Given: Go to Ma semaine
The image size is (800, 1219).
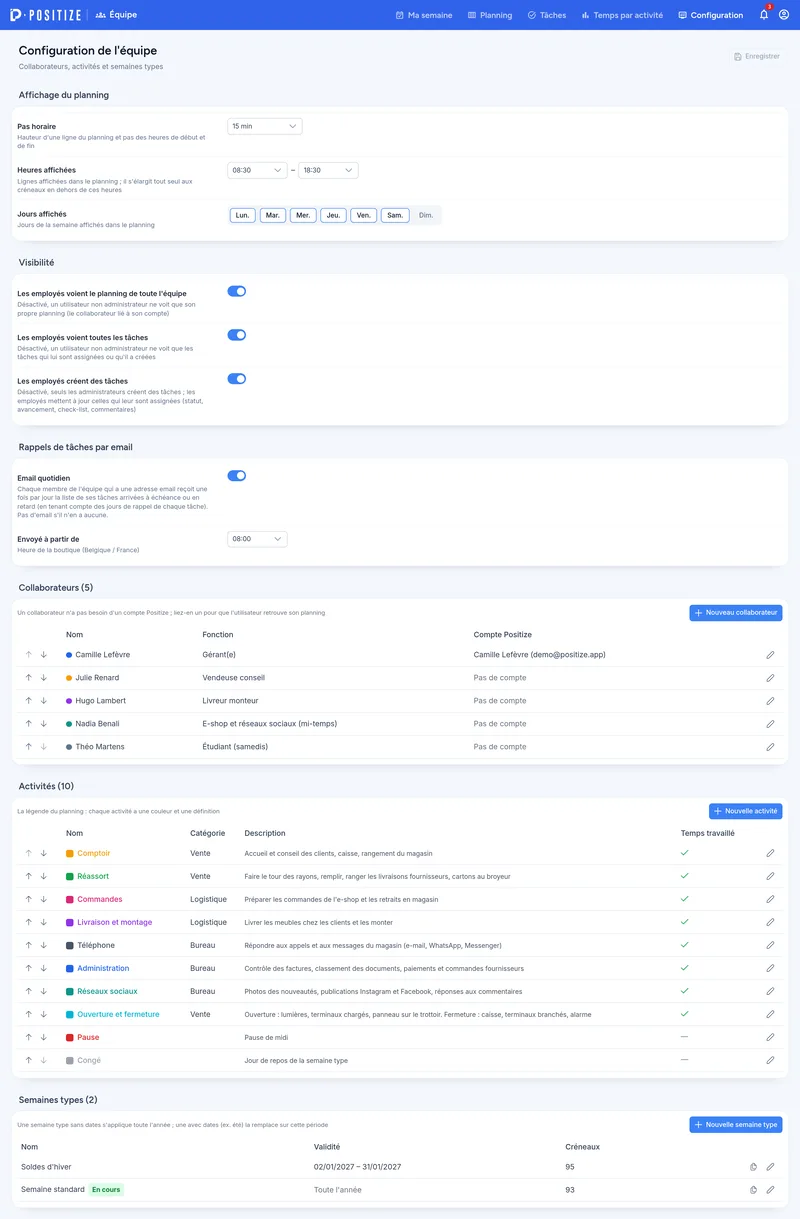Looking at the screenshot, I should 424,15.
